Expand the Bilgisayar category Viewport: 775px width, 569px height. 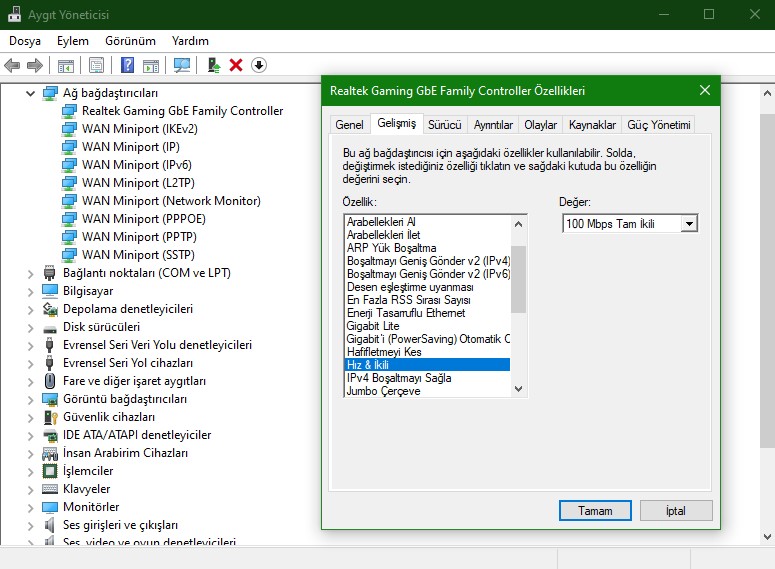pos(31,291)
